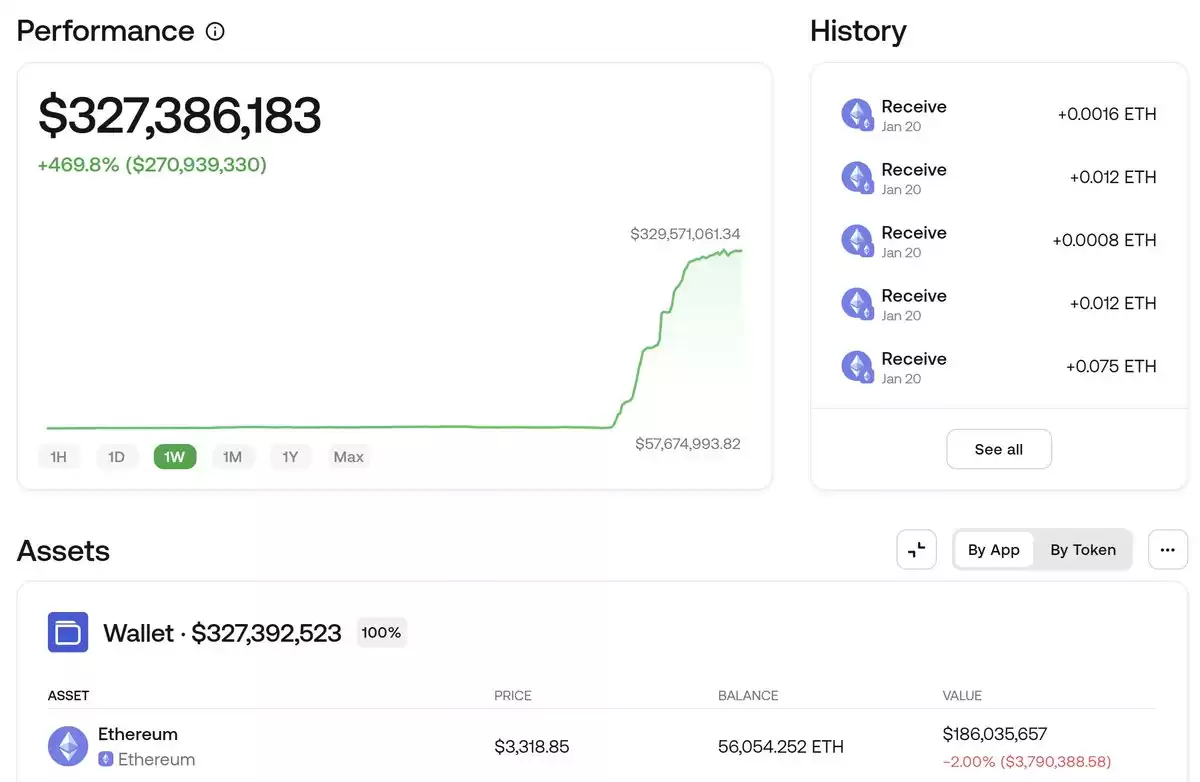Click ETH icon of +0.075 ETH receive
The image size is (1200, 782).
coord(857,367)
